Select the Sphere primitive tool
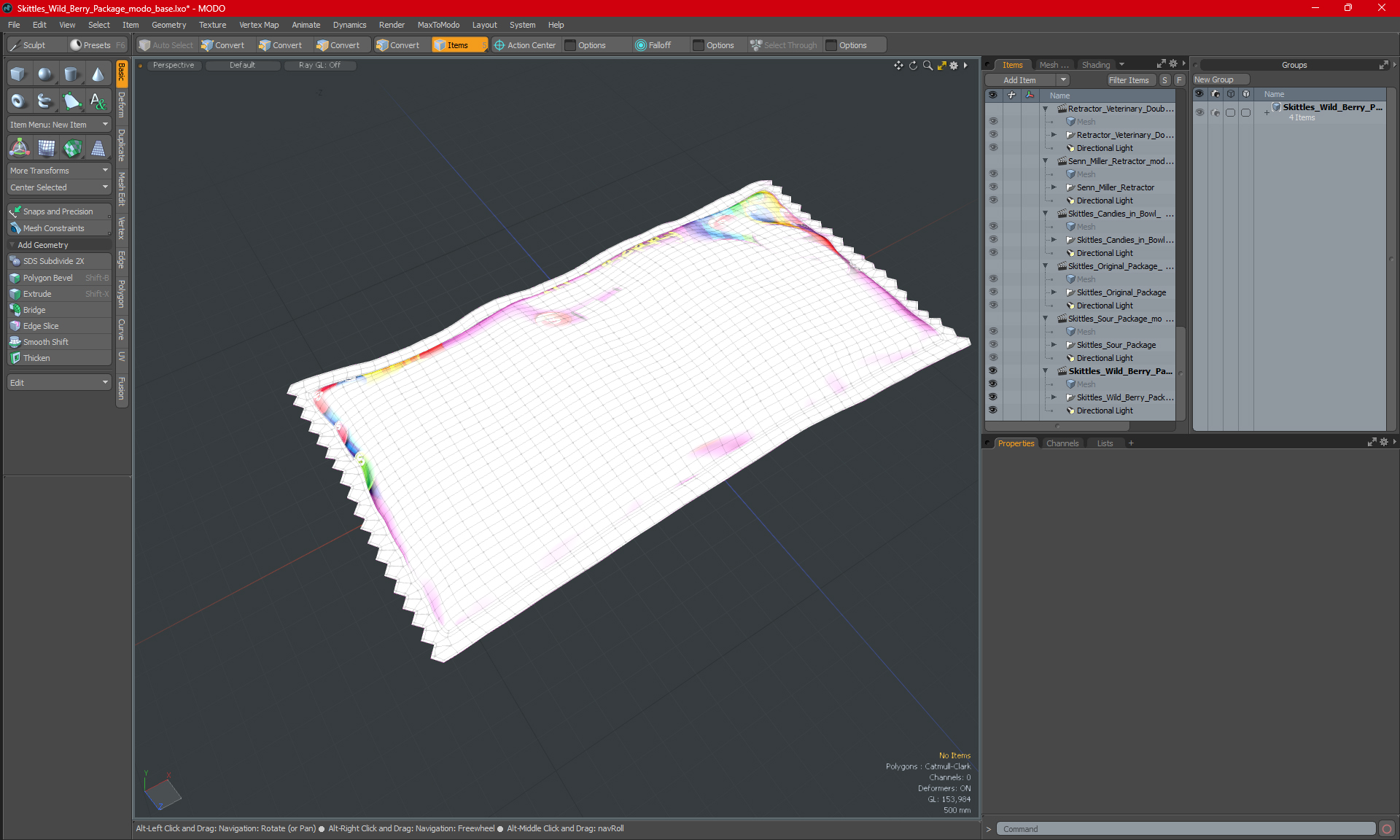The image size is (1400, 840). pyautogui.click(x=45, y=74)
